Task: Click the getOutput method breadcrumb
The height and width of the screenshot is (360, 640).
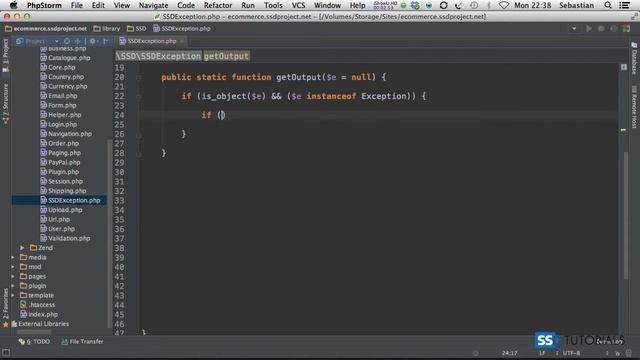Action: pos(226,56)
